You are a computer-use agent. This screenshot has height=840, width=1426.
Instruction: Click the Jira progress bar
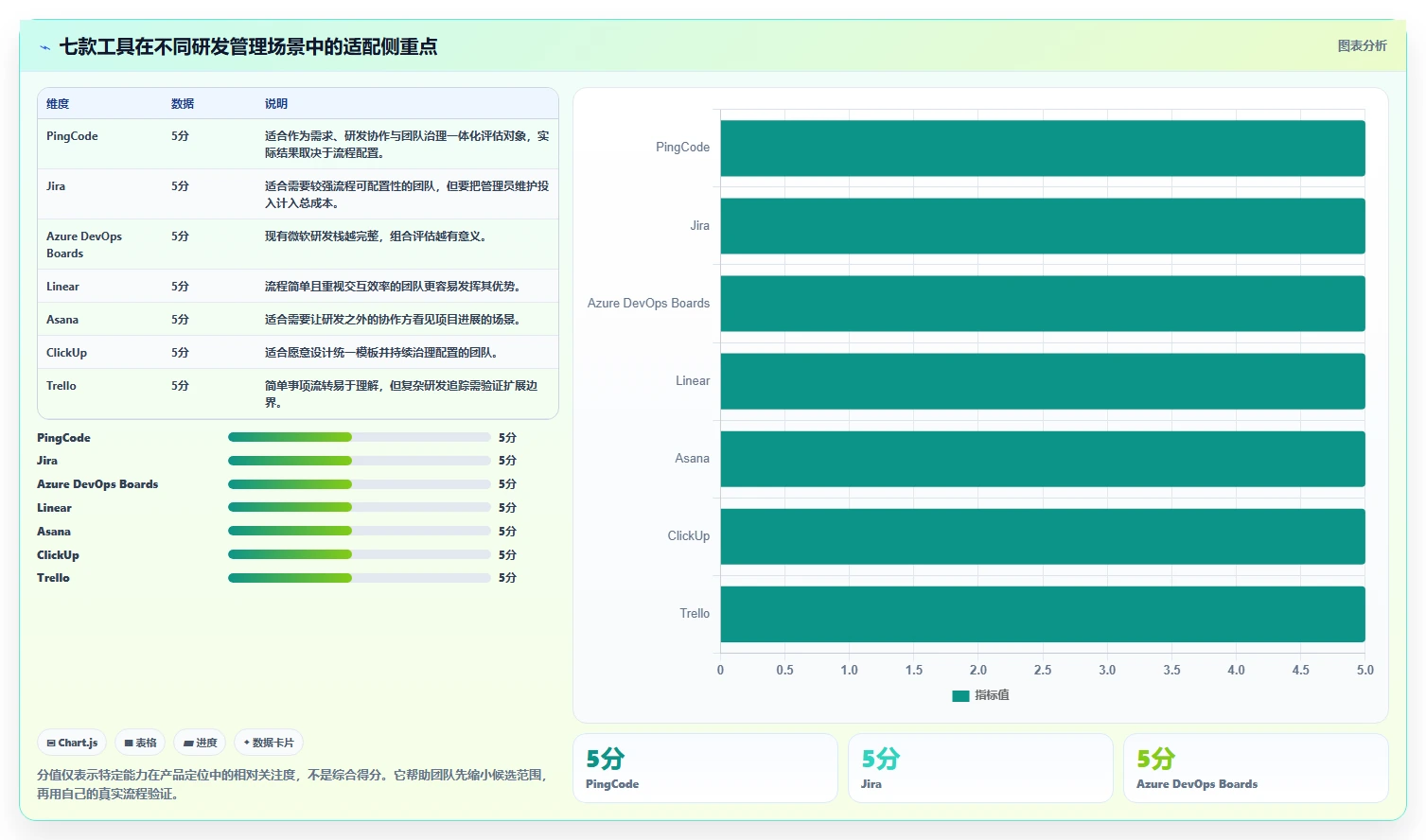tap(359, 461)
